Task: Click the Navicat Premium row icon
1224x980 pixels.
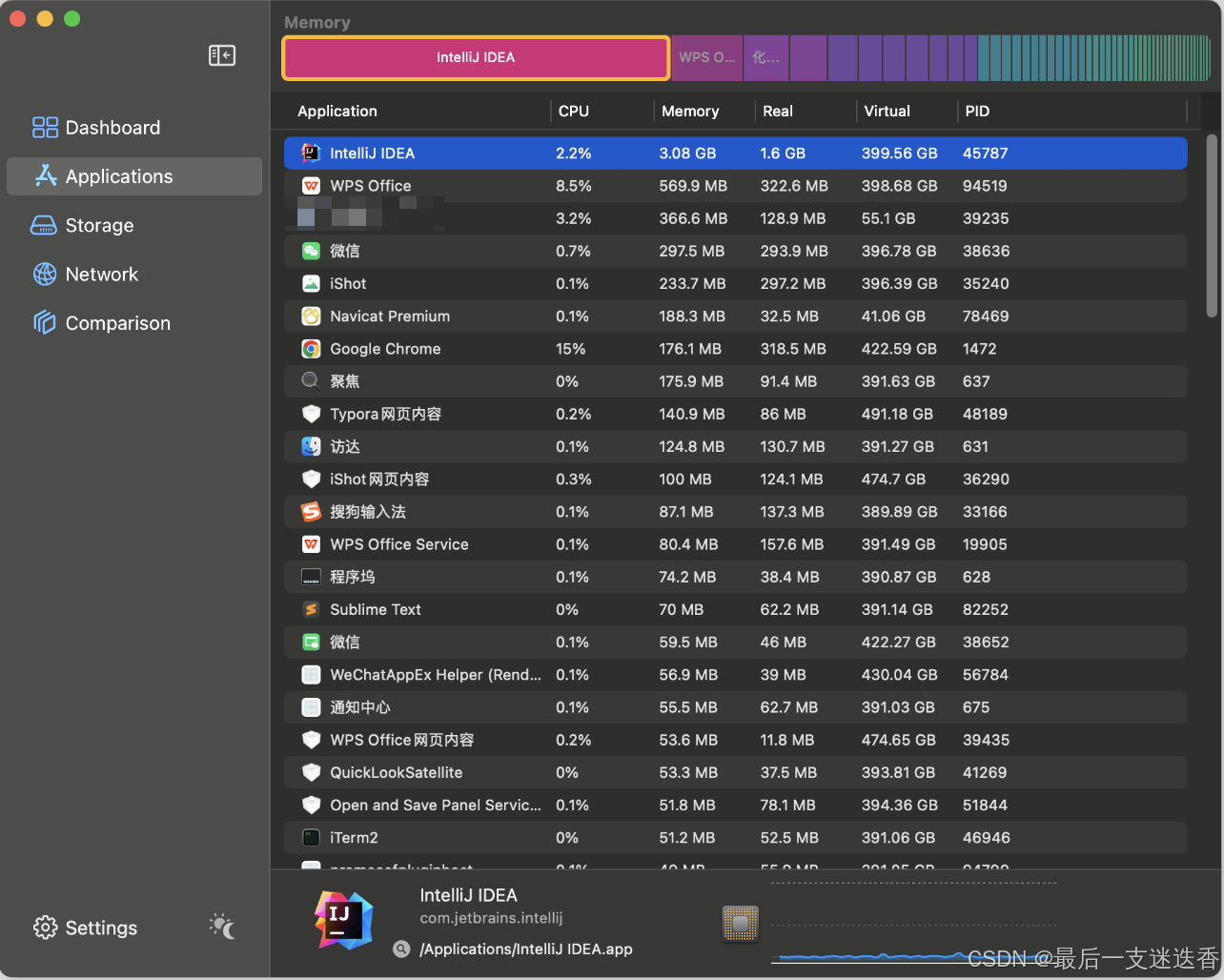Action: [x=311, y=316]
